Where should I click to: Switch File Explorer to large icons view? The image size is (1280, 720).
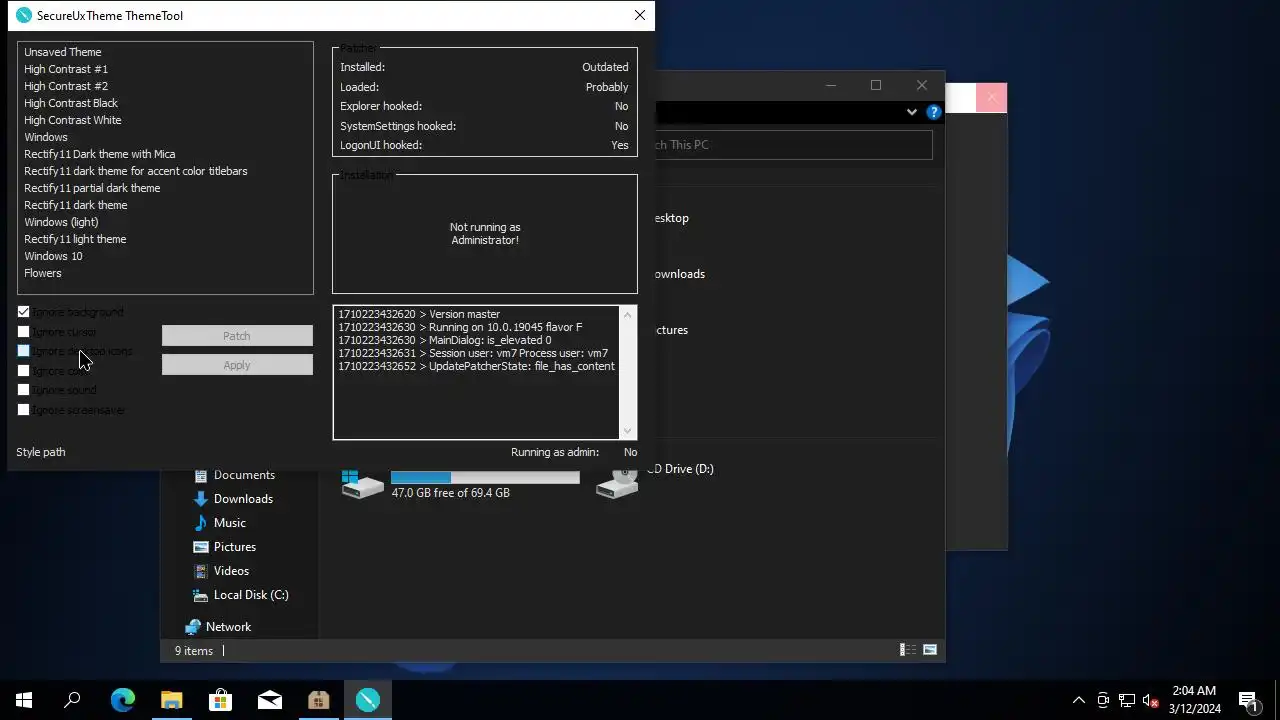coord(930,650)
